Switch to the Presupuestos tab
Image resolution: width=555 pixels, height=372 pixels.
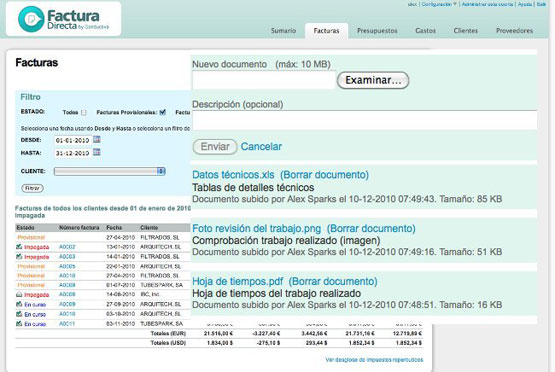point(377,31)
